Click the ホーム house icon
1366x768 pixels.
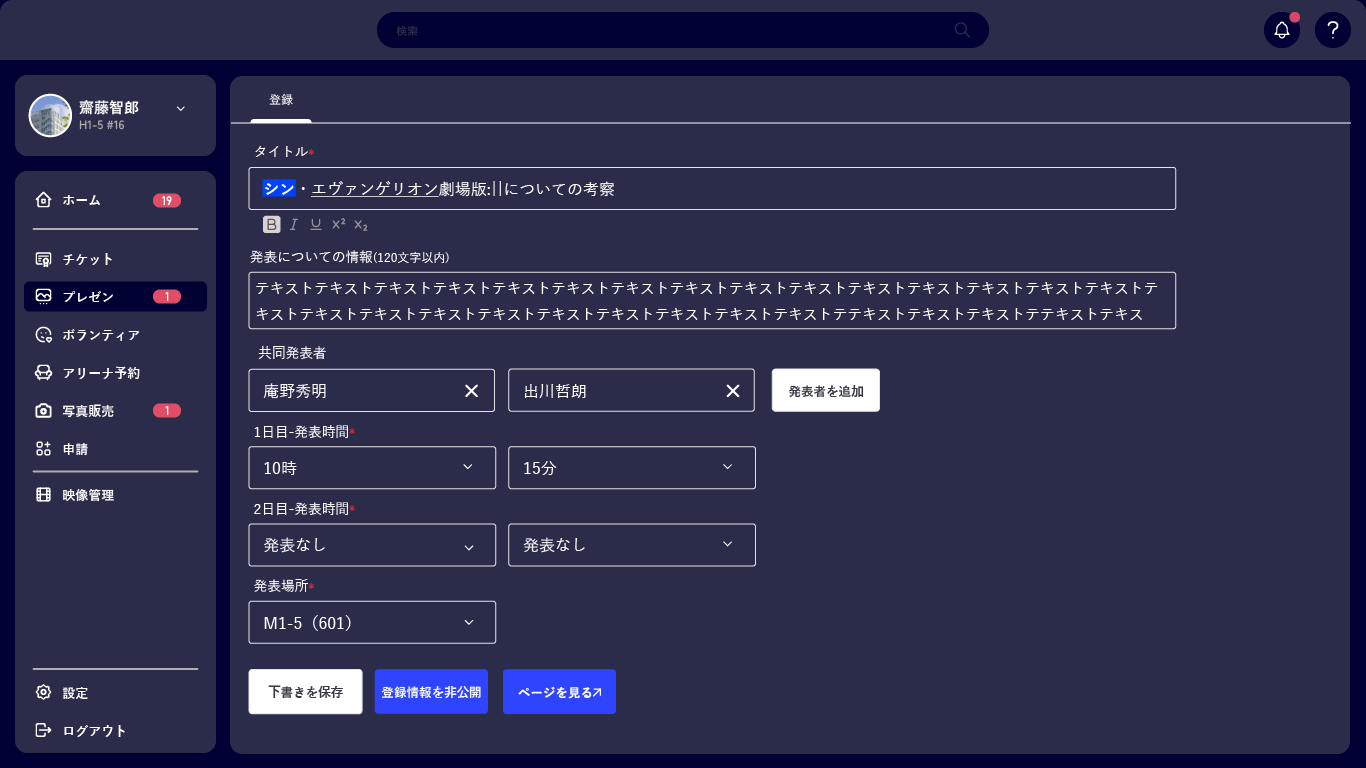(x=43, y=200)
